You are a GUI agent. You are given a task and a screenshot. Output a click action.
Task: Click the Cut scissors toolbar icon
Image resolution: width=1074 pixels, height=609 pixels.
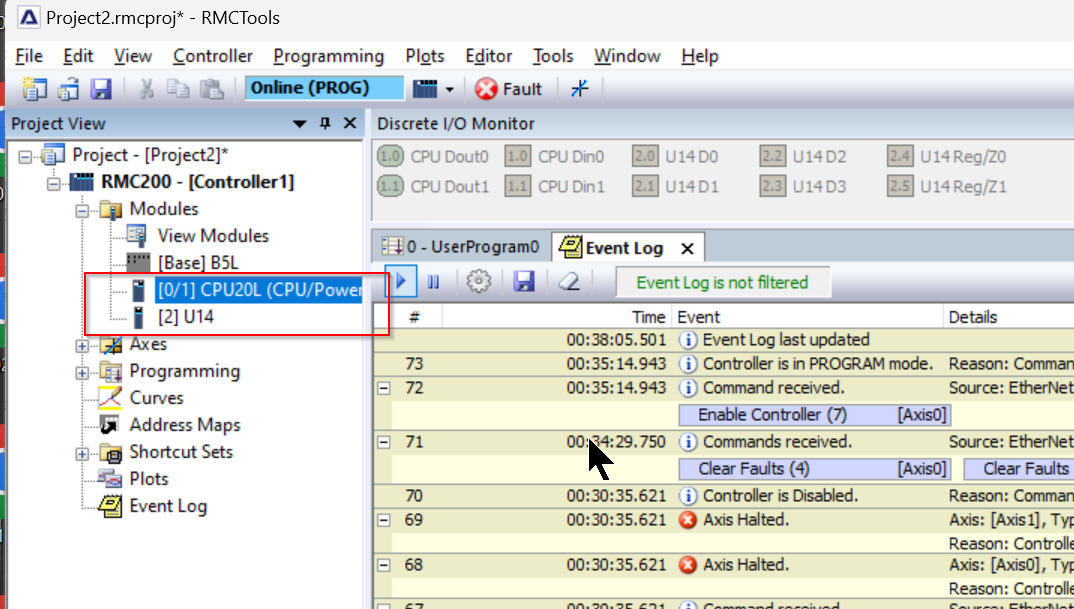pos(146,88)
